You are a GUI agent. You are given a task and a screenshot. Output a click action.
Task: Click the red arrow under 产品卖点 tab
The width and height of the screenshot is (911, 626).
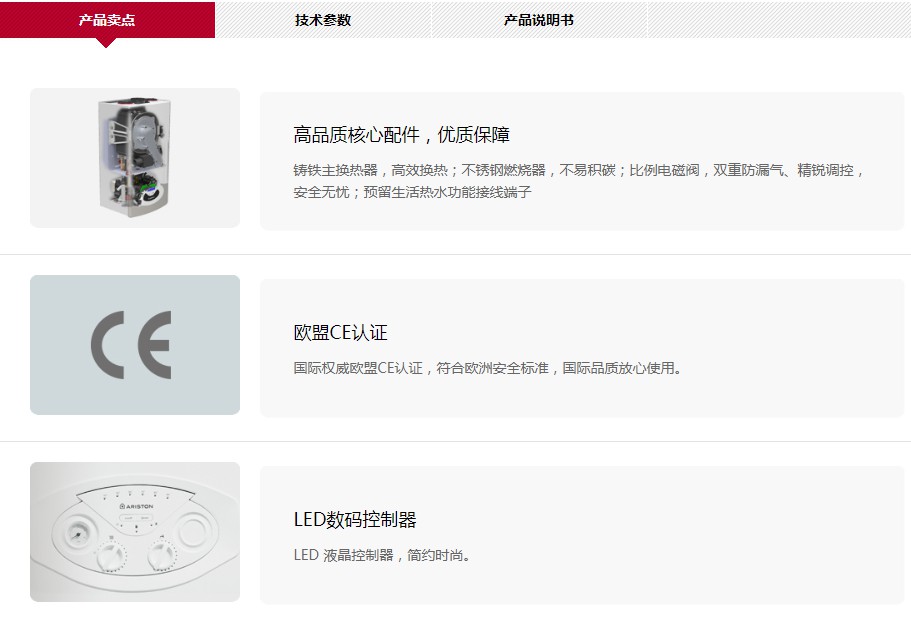click(106, 43)
